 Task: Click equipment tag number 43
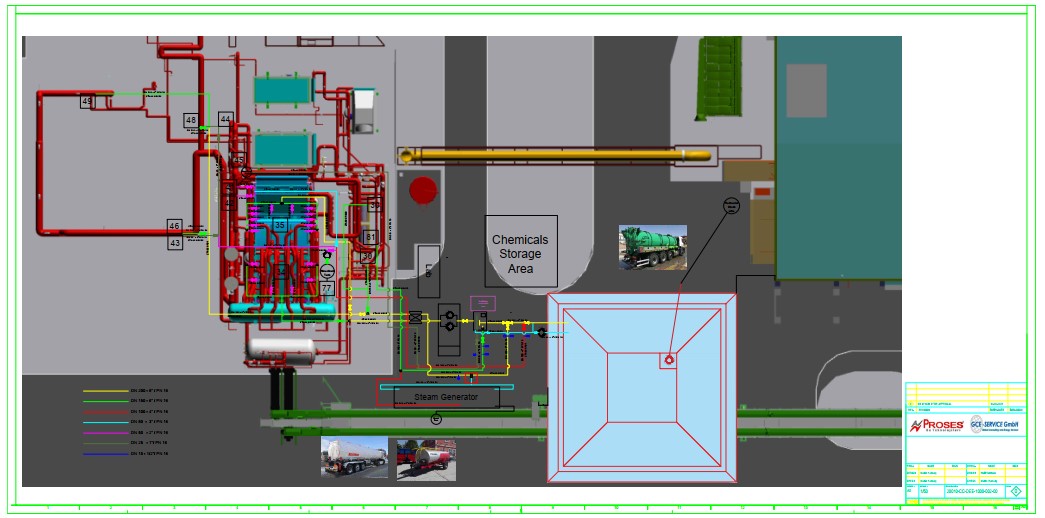coord(175,243)
